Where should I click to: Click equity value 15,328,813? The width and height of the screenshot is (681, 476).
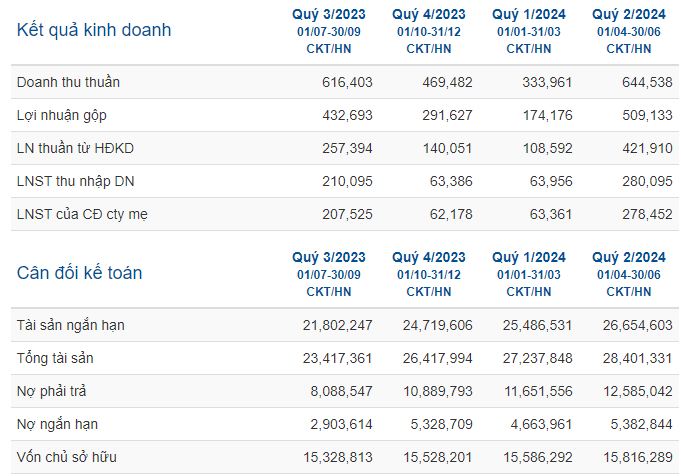pos(338,458)
